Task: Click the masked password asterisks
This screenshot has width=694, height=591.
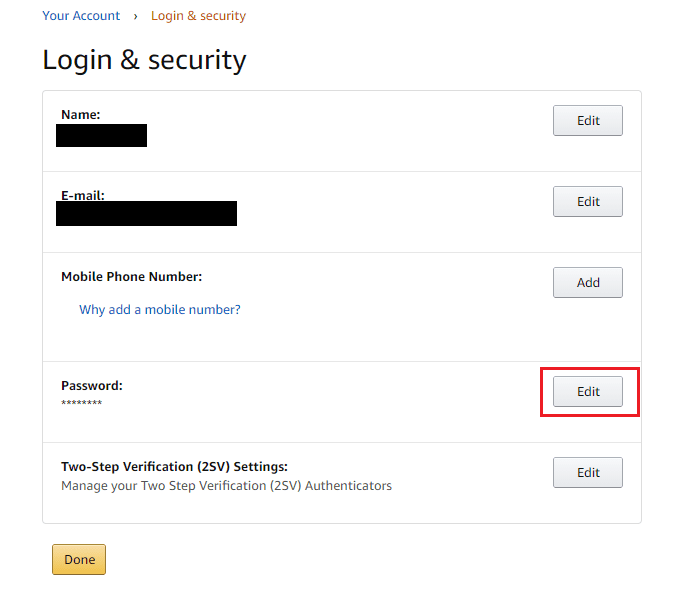Action: tap(81, 403)
